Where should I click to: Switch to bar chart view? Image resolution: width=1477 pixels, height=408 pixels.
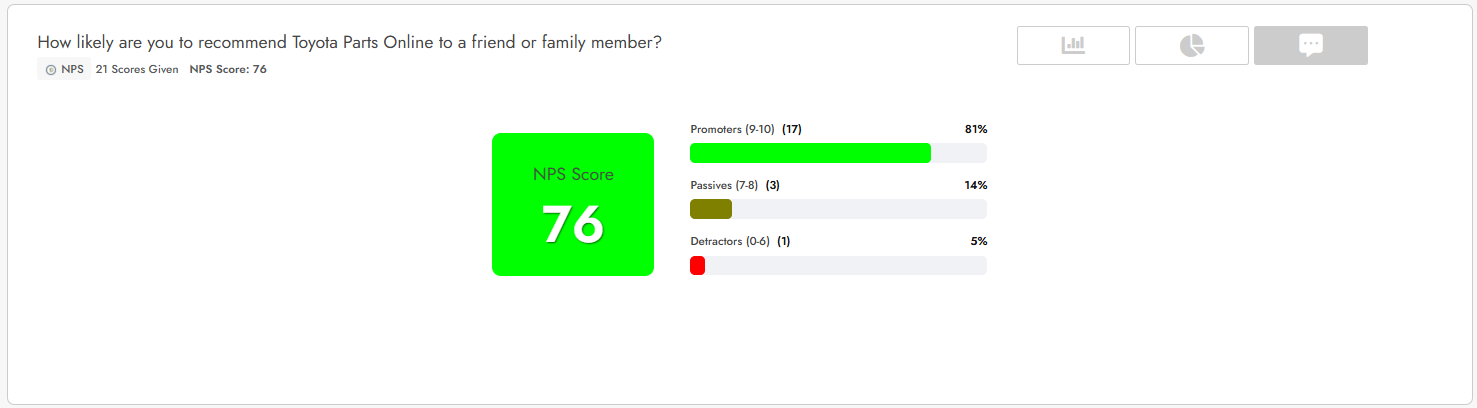coord(1073,45)
